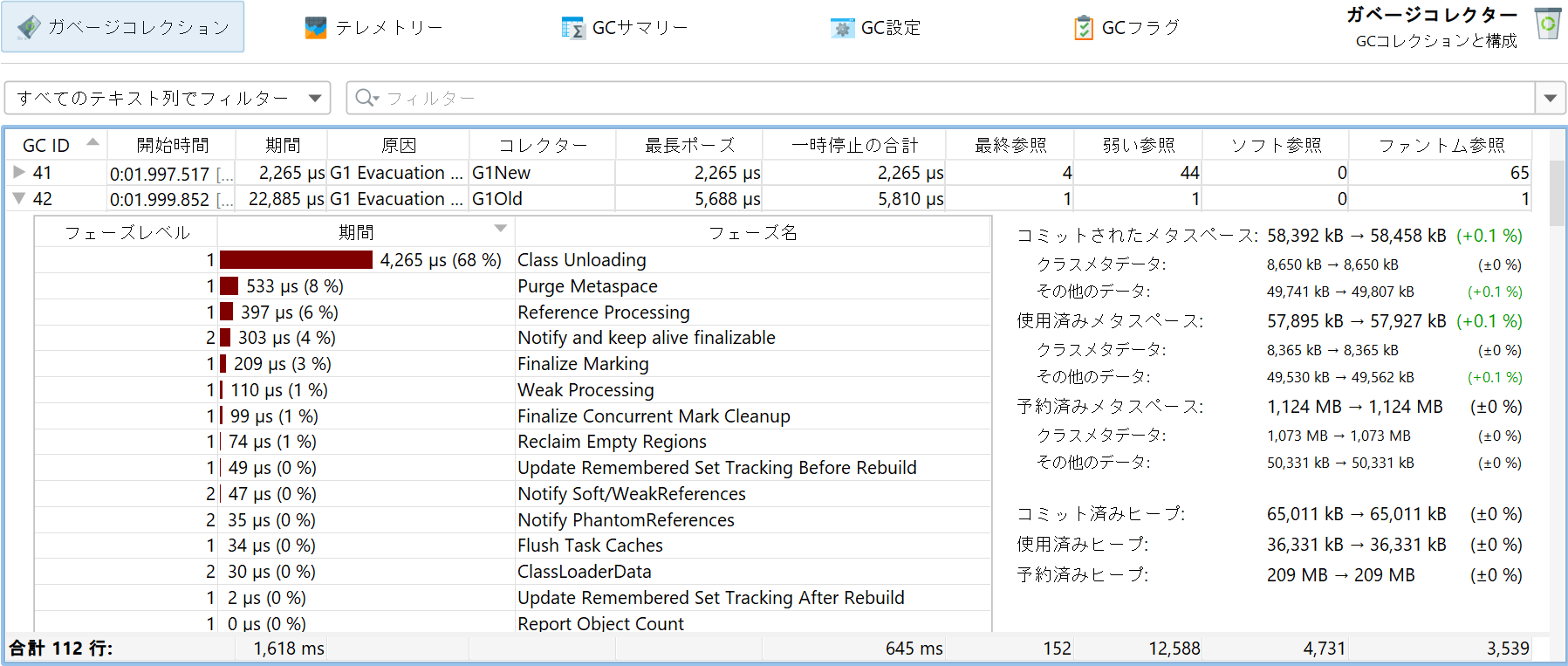Open the filter history dropdown arrow
The image size is (1568, 666).
[x=1551, y=98]
